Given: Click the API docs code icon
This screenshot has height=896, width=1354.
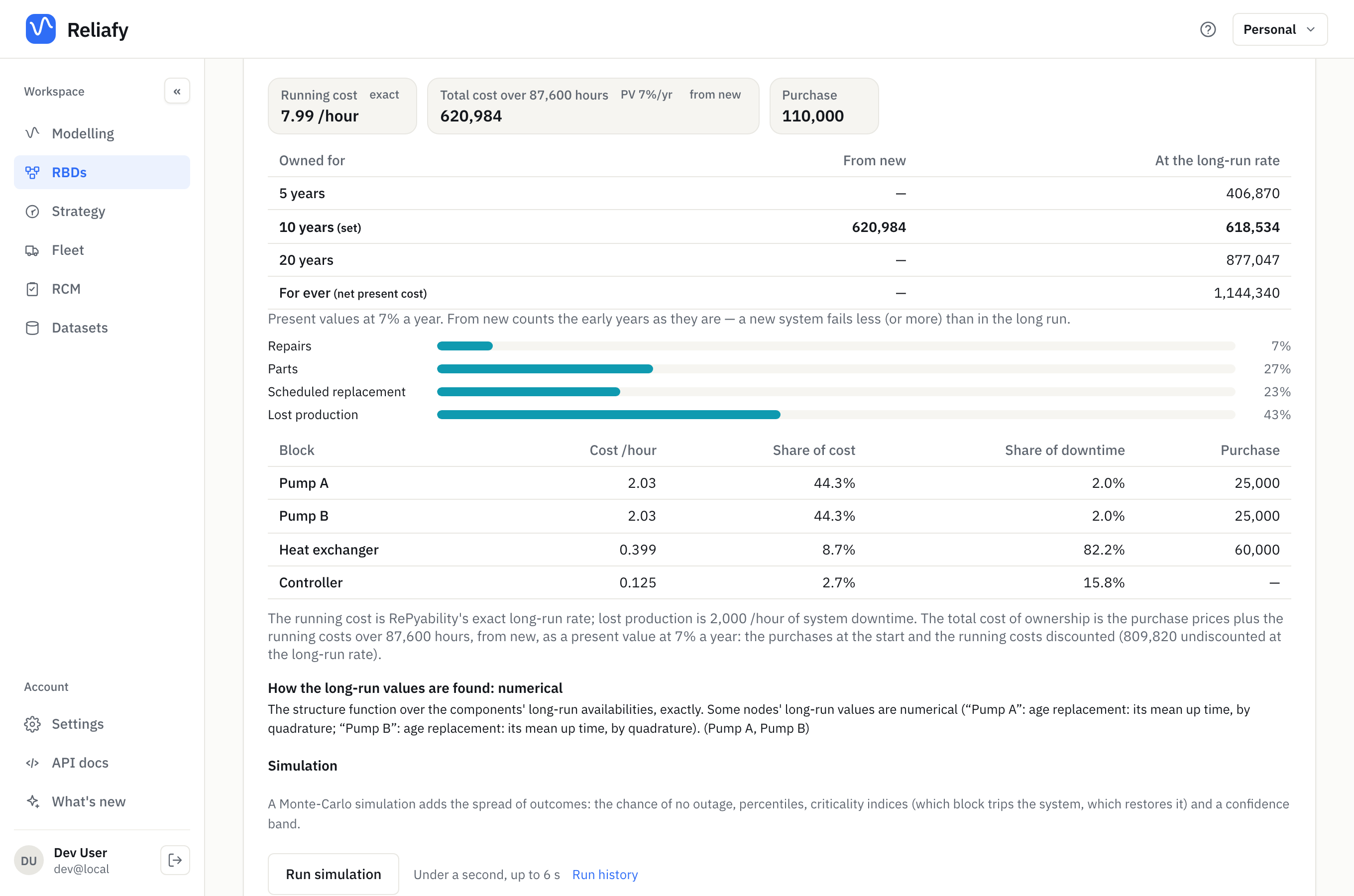Looking at the screenshot, I should click(32, 763).
